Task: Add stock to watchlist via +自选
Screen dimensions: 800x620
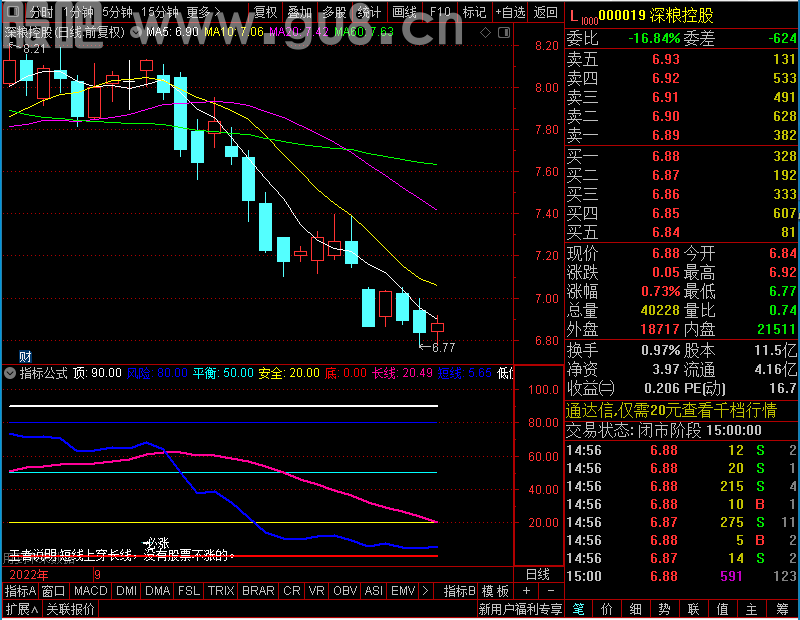Action: click(510, 12)
